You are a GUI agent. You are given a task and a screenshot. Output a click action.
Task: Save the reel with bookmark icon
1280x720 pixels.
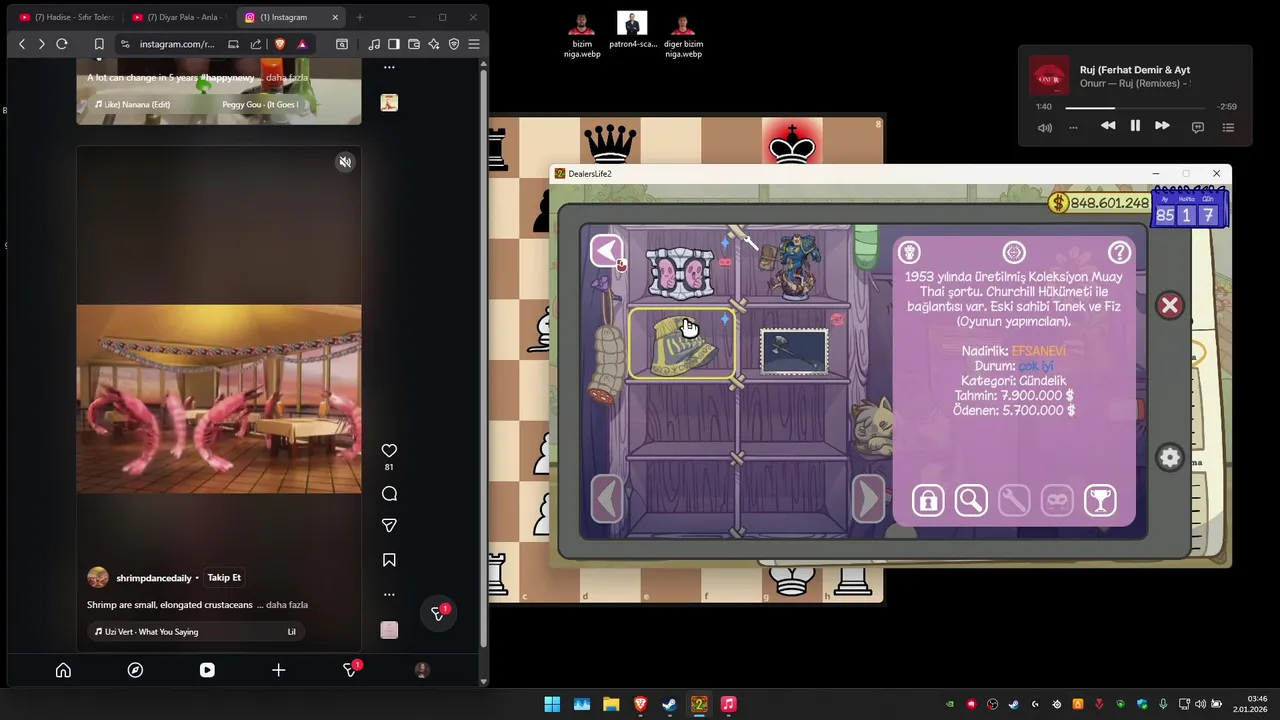(x=389, y=560)
